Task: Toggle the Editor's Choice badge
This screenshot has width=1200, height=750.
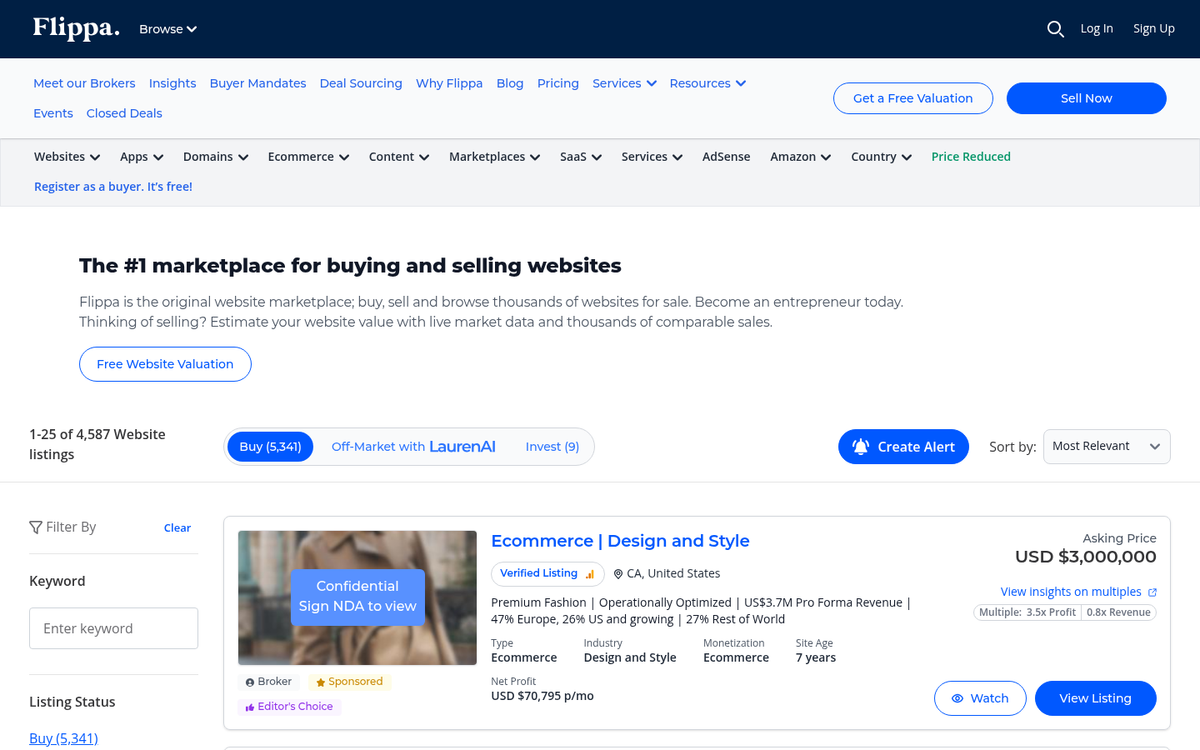Action: (x=289, y=705)
